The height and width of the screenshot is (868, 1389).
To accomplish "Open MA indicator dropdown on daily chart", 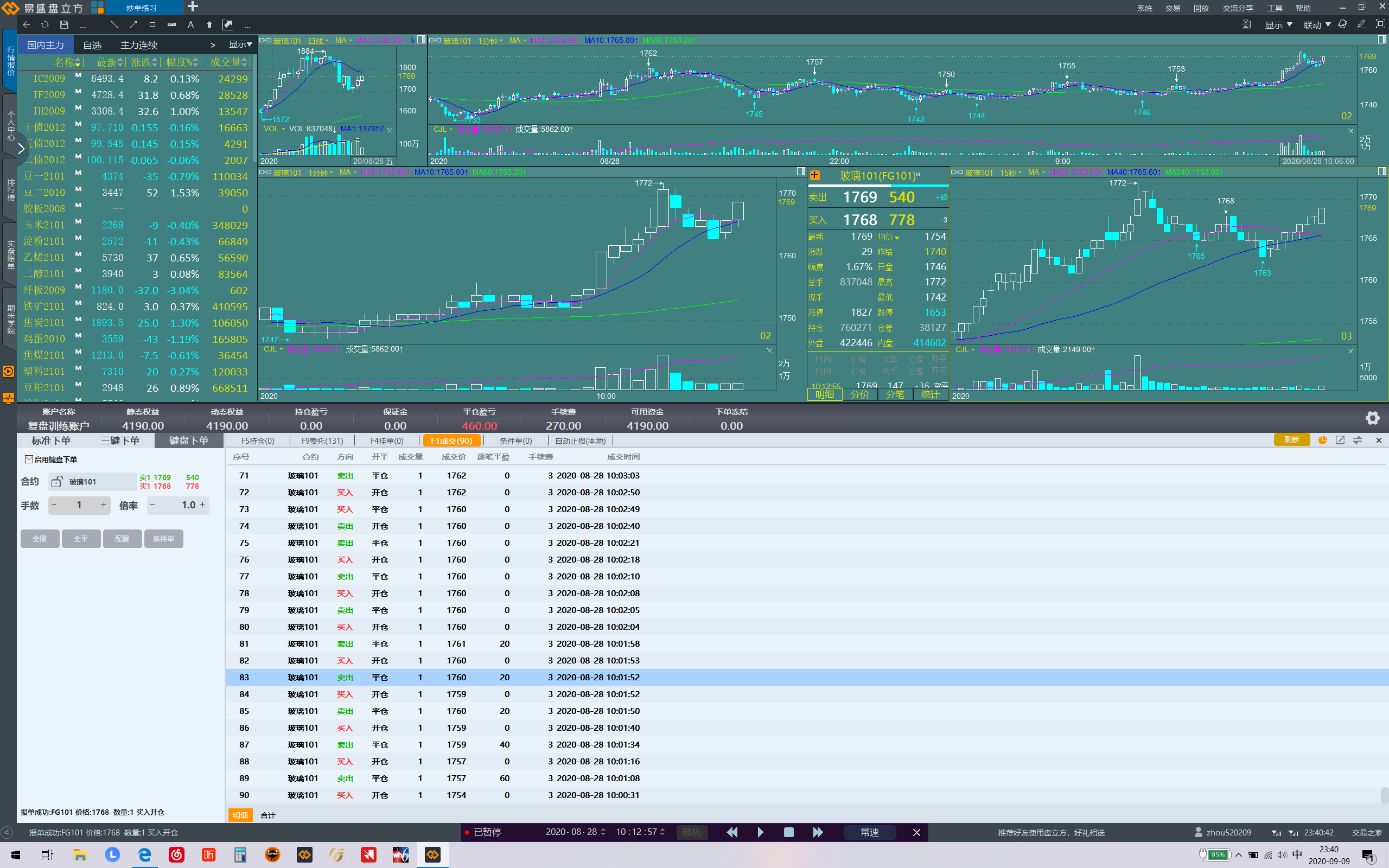I will [x=344, y=40].
